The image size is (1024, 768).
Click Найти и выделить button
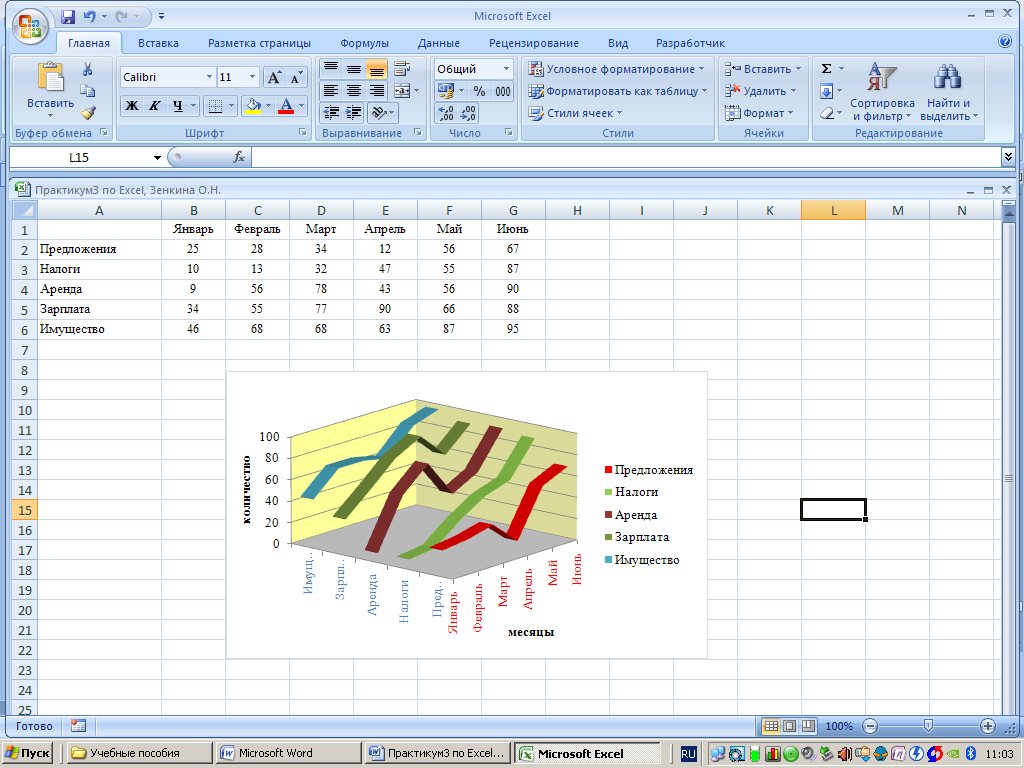[x=948, y=93]
